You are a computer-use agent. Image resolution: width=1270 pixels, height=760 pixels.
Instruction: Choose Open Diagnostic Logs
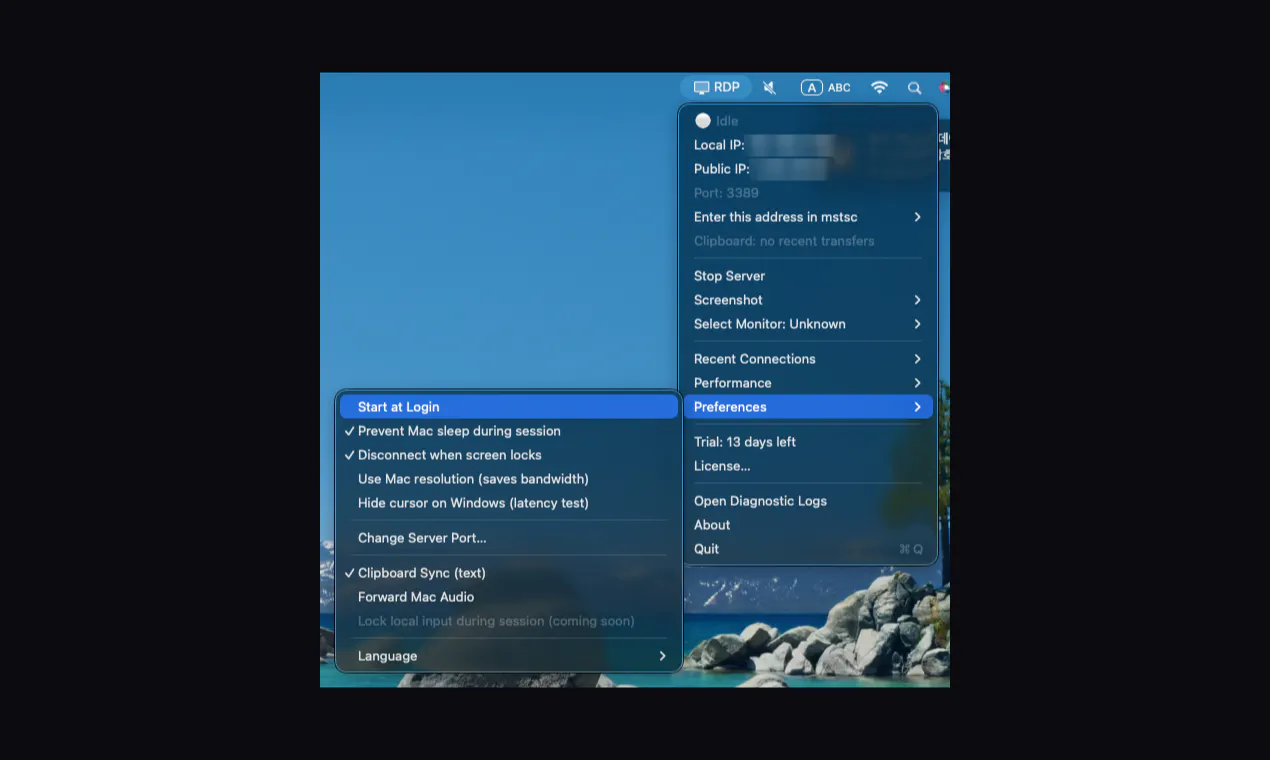point(808,501)
